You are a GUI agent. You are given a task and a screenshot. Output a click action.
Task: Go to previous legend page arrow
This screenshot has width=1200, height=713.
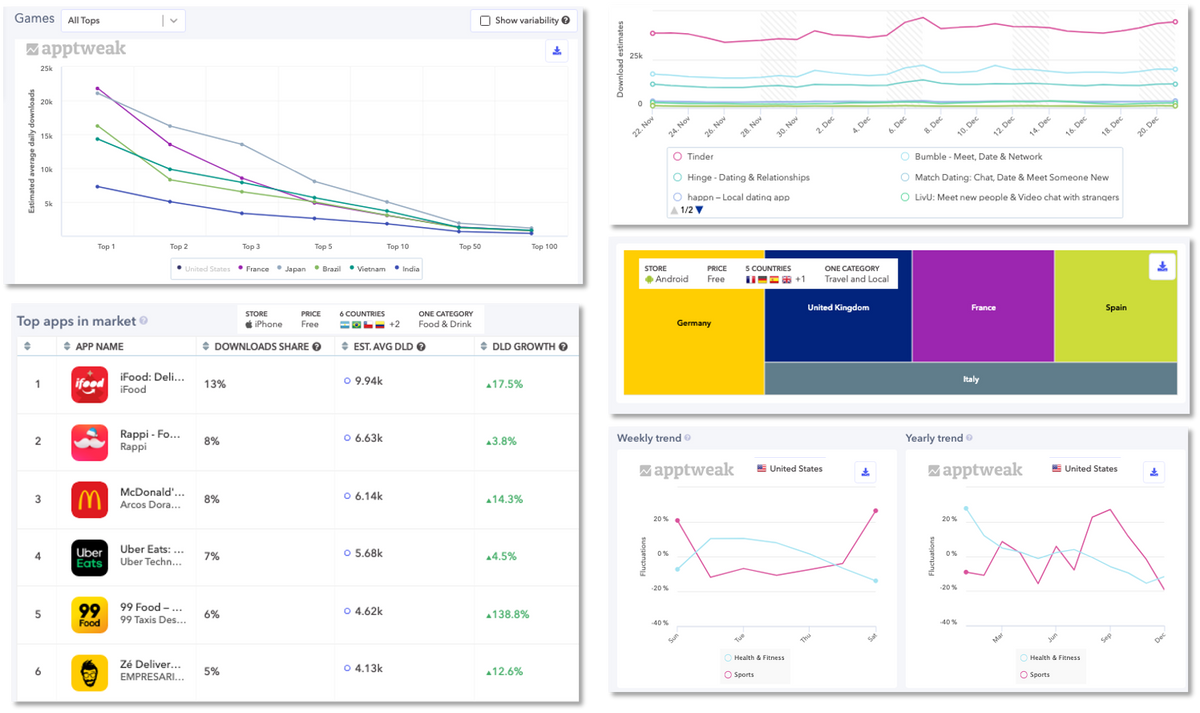(673, 209)
